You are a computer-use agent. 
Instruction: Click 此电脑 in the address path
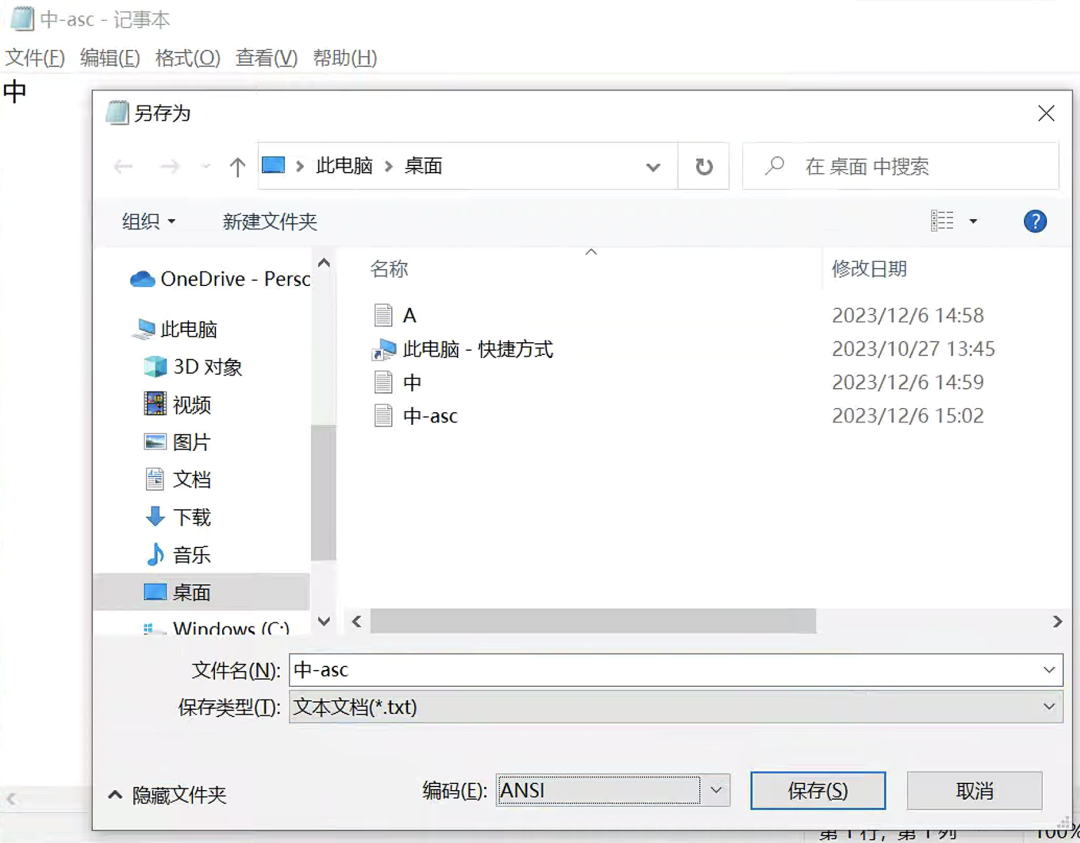point(344,166)
